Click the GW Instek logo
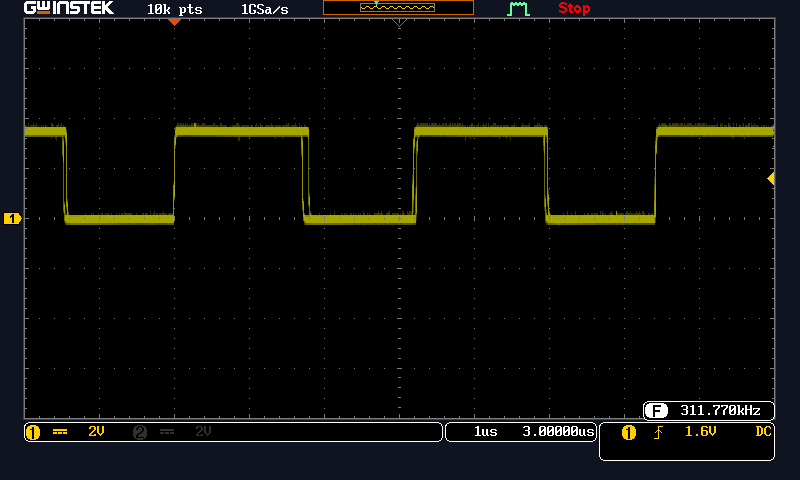 [x=69, y=8]
